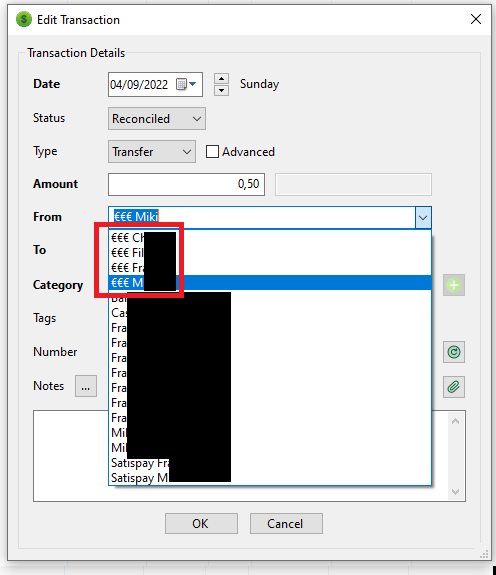Click the Cancel button

[x=286, y=523]
